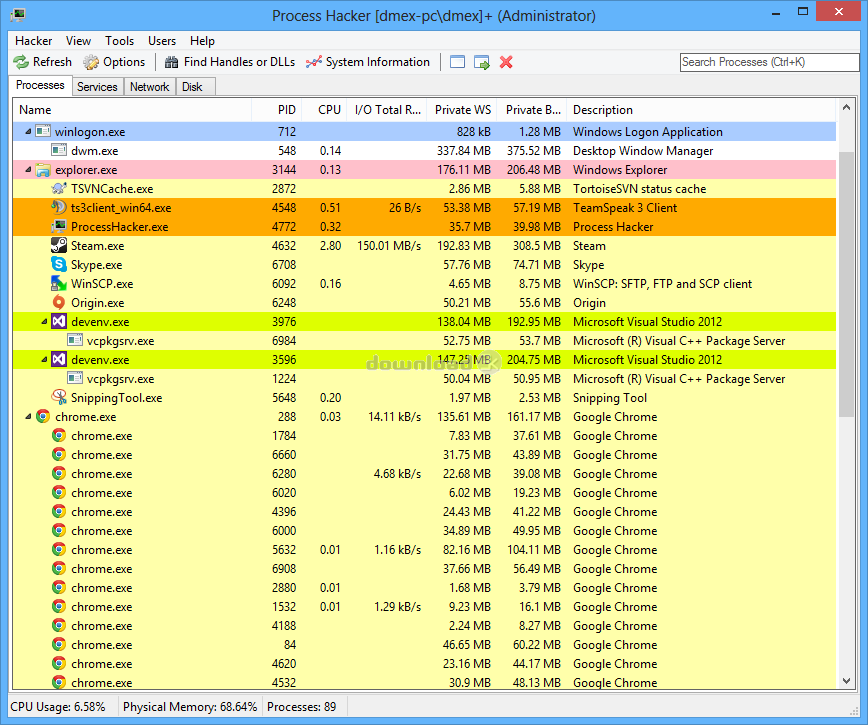
Task: Select the WinSCP.exe process icon
Action: [59, 283]
